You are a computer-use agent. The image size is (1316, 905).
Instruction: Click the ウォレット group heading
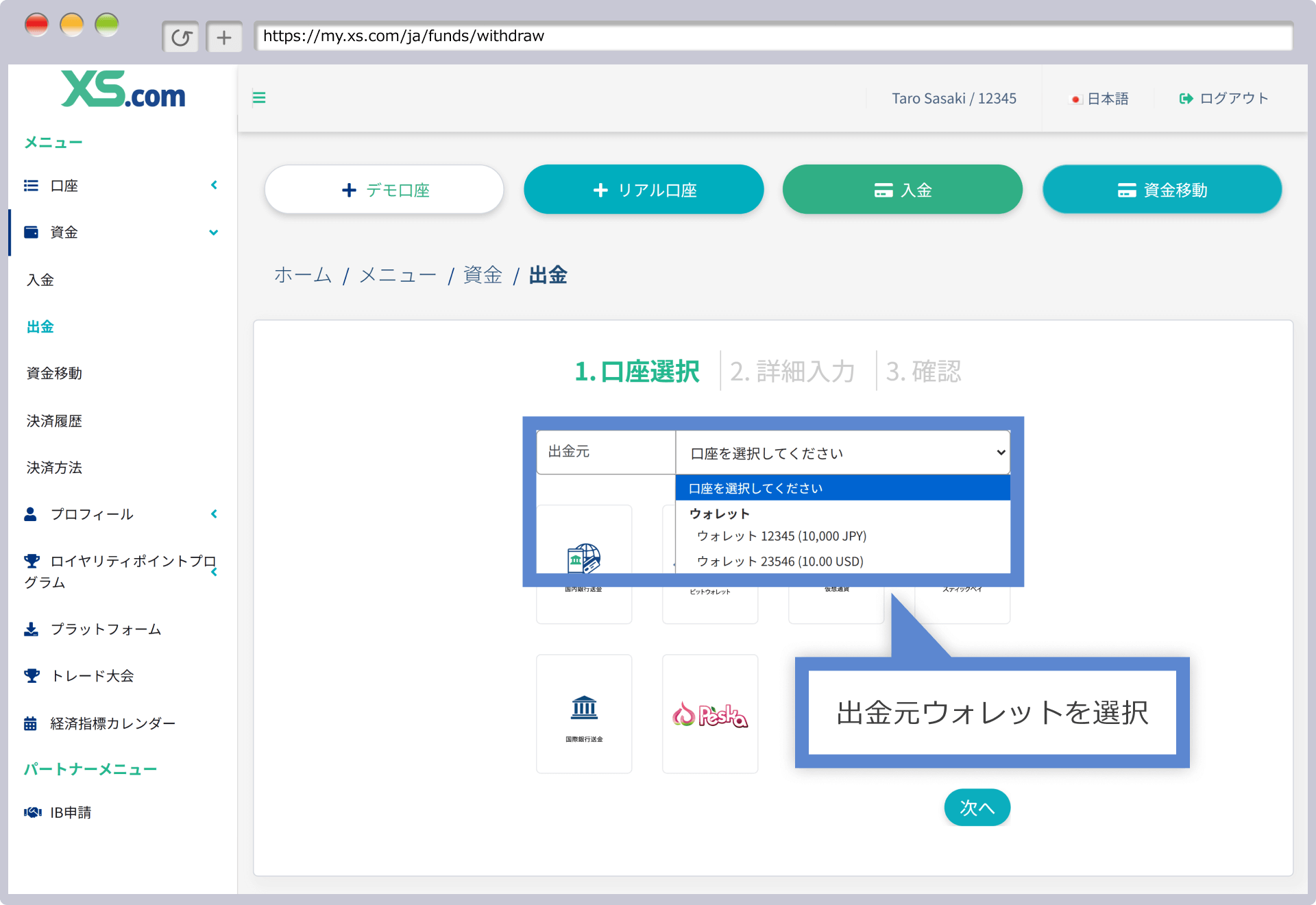point(719,514)
